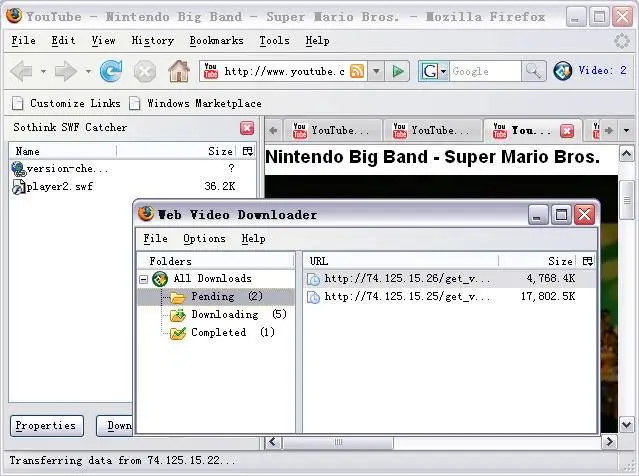Select the 74.125.15.26/get_v... download row
The width and height of the screenshot is (639, 476).
click(450, 279)
